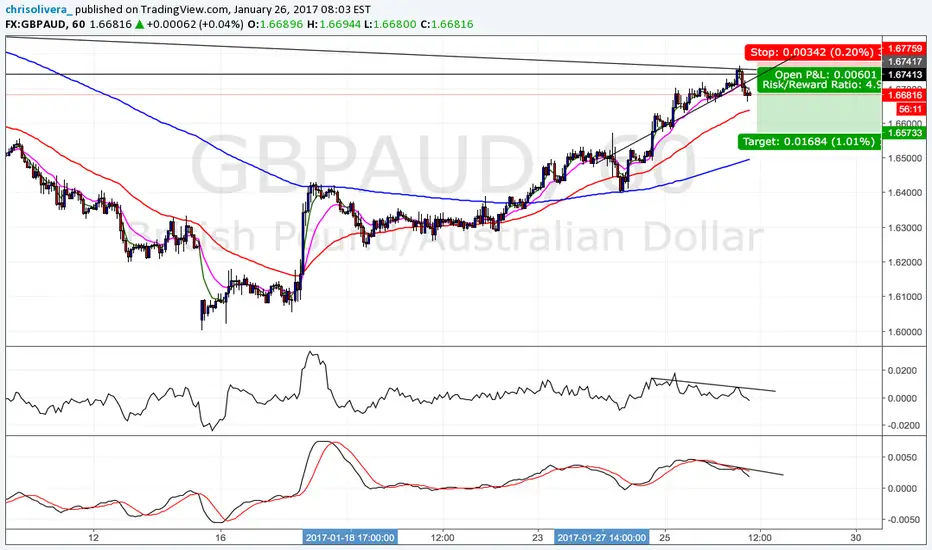
Task: Click the green shaded short position zone
Action: 818,113
